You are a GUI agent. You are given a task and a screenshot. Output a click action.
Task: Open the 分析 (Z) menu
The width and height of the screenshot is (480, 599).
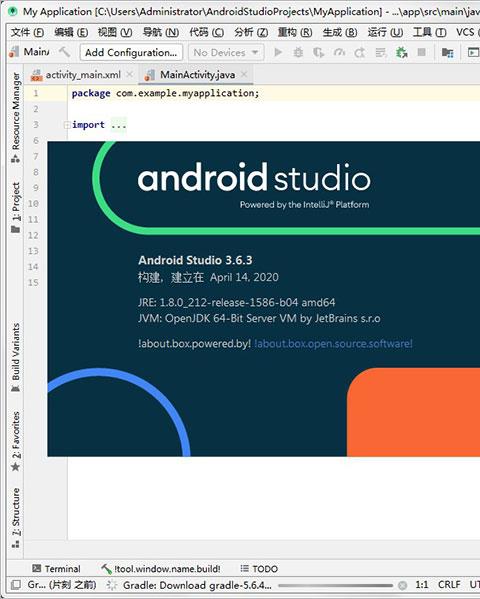251,32
